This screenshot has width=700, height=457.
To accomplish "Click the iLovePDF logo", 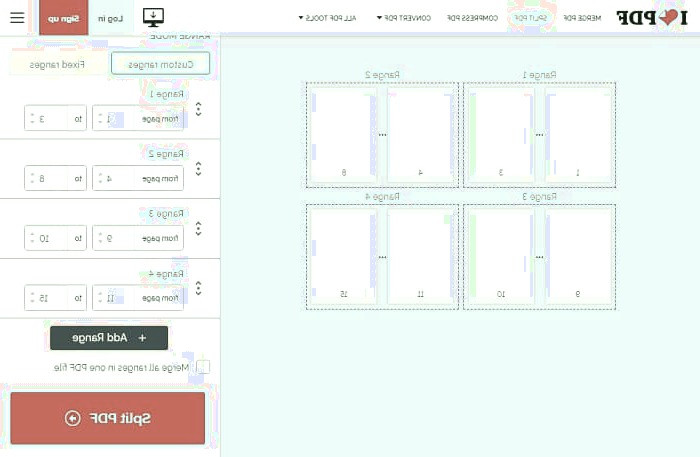I will point(651,17).
